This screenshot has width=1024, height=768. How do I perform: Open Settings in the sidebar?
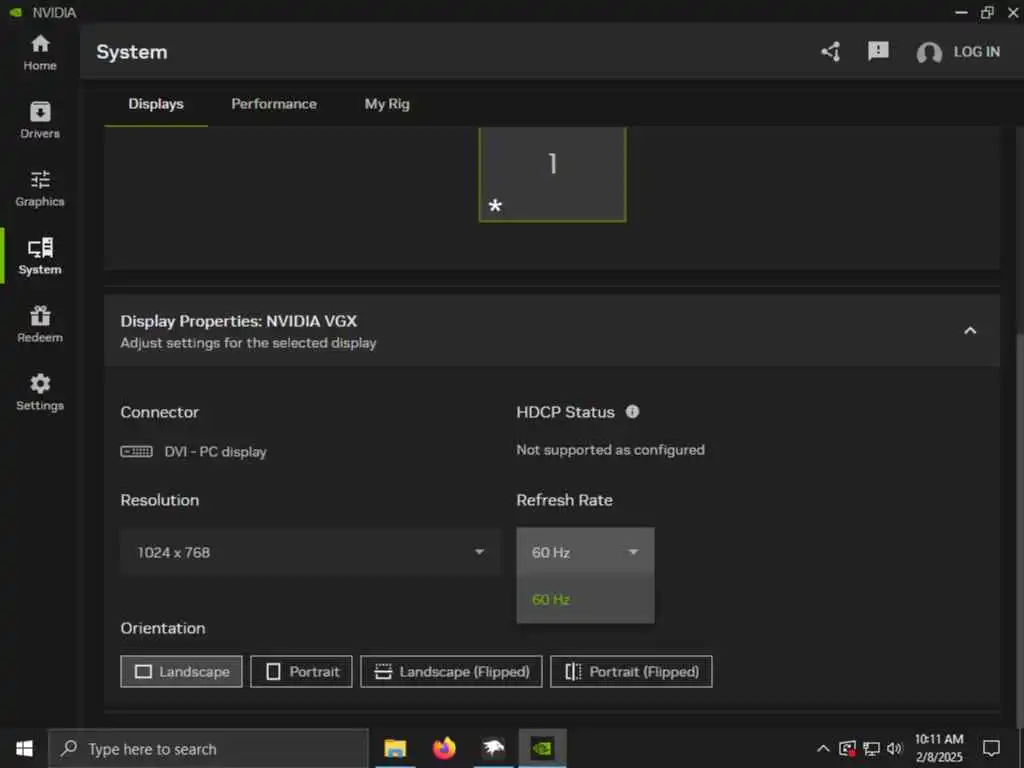point(40,392)
